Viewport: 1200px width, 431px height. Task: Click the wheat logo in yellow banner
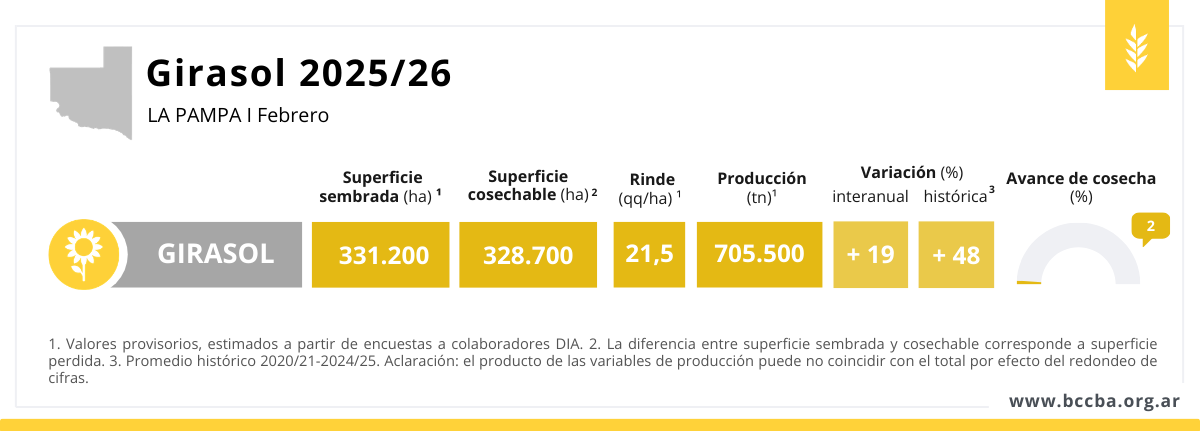tap(1137, 47)
